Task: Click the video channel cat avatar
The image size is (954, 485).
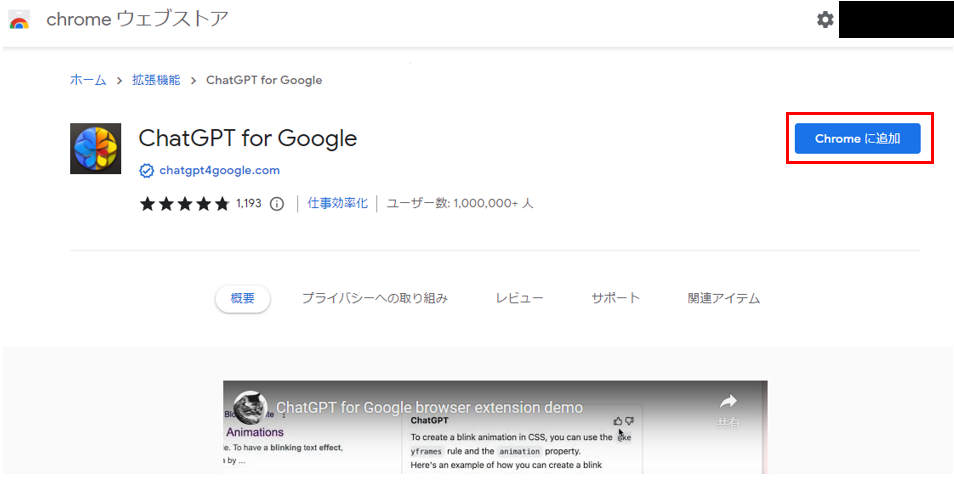Action: pos(250,408)
